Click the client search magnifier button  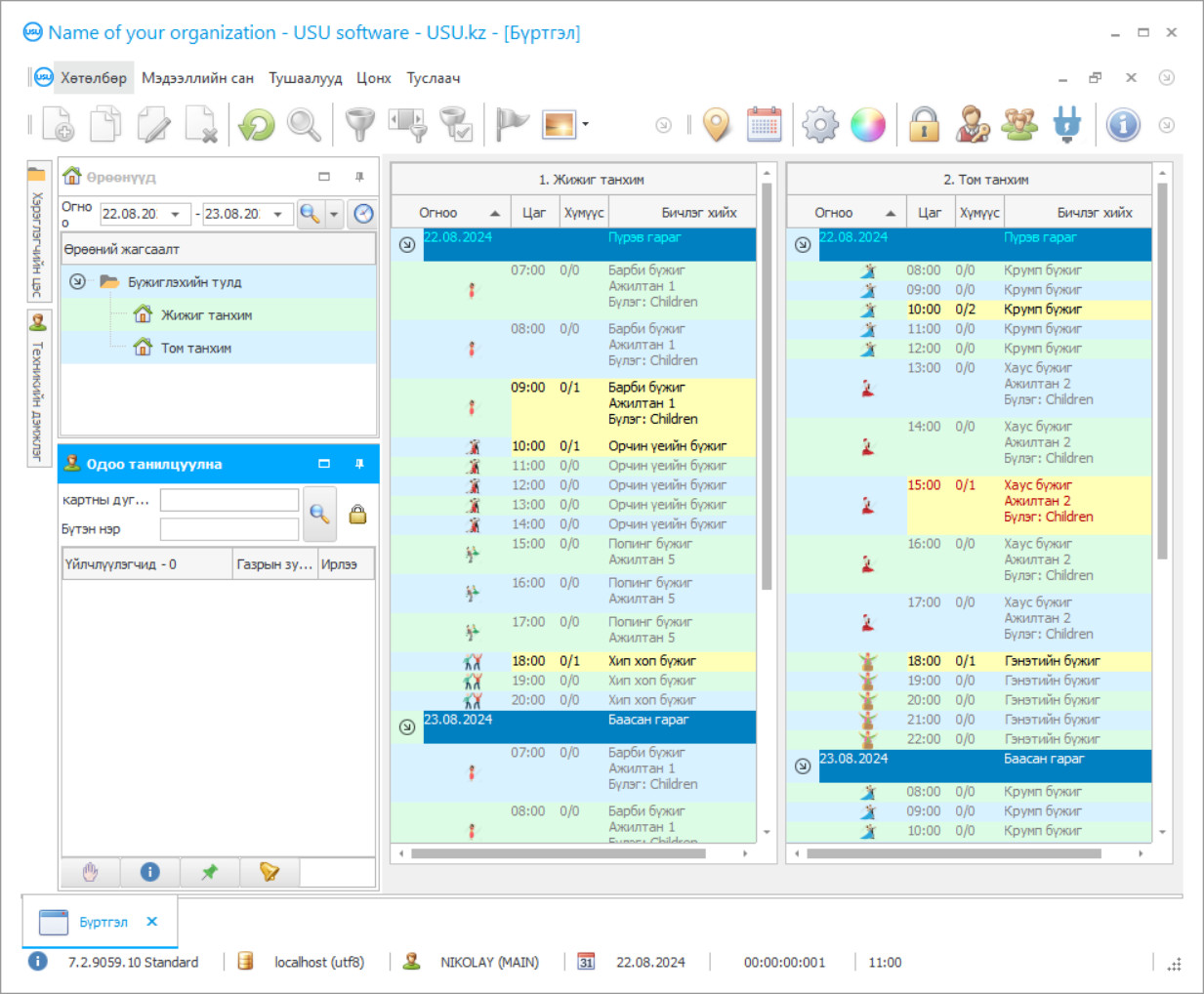320,515
